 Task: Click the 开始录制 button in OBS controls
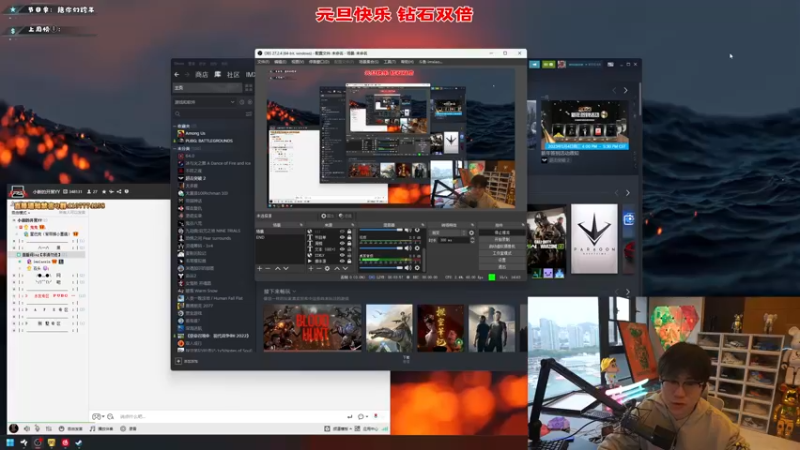(502, 239)
